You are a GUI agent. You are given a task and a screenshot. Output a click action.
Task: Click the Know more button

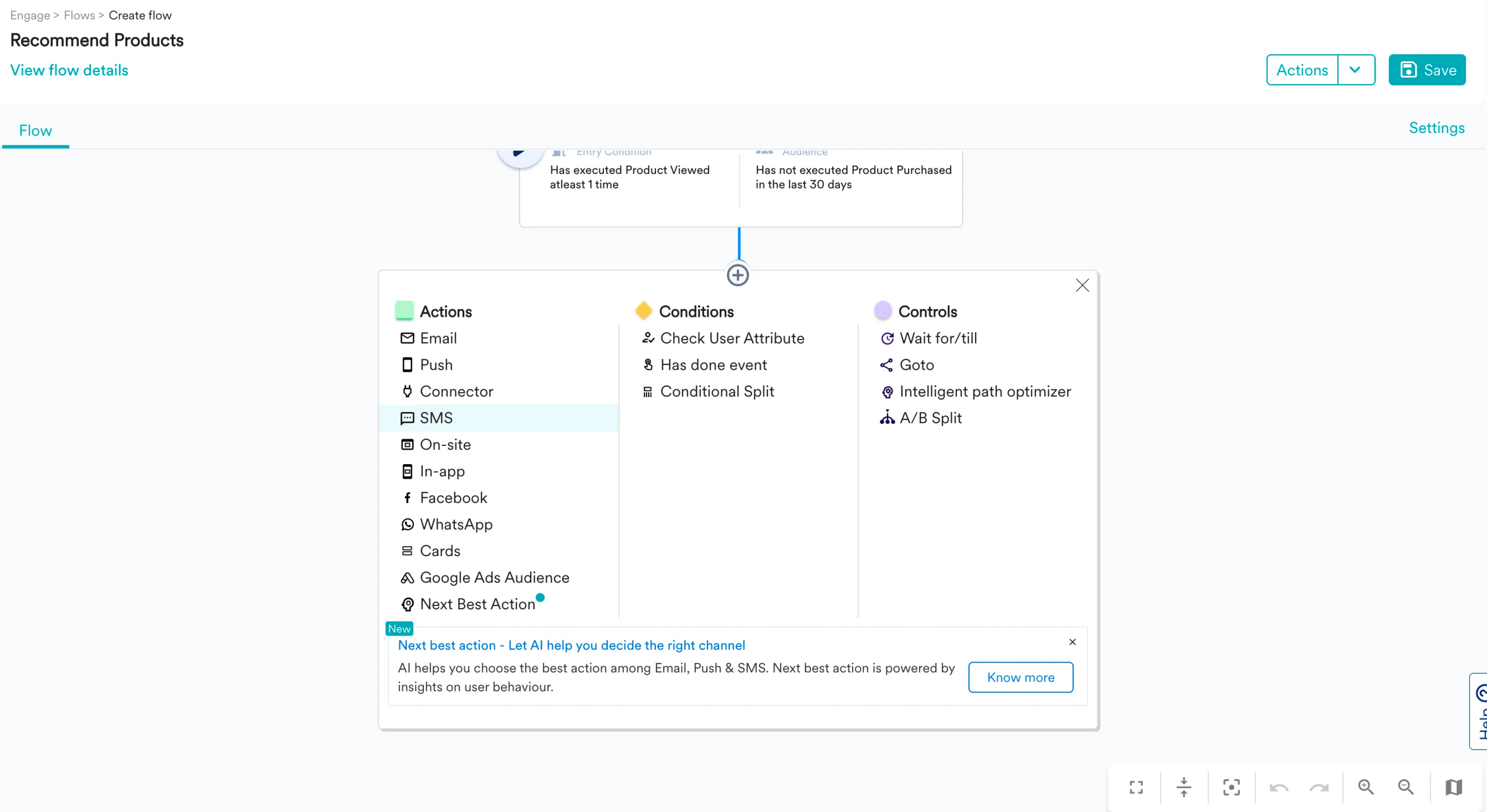pyautogui.click(x=1020, y=677)
